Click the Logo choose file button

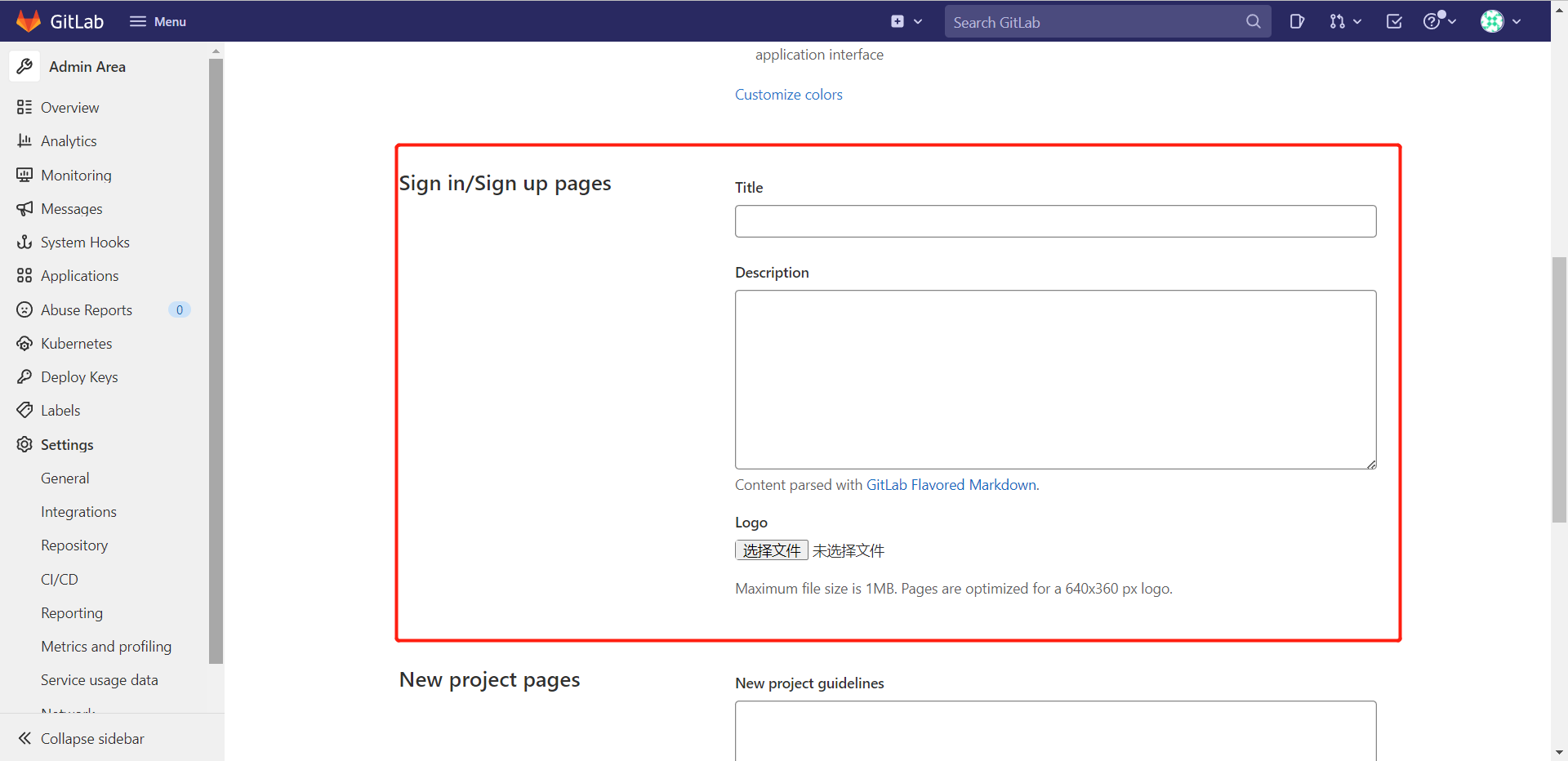point(771,550)
